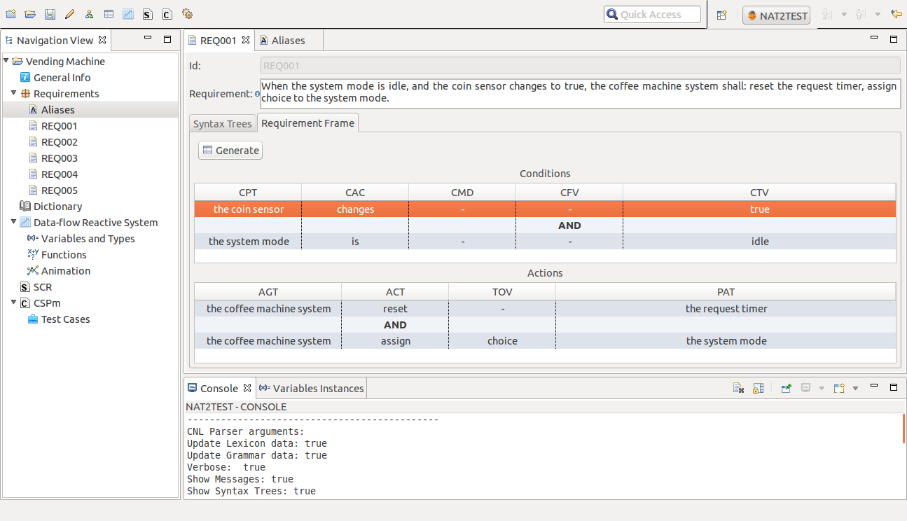Open the Variables Instances tab
The width and height of the screenshot is (907, 521).
[x=311, y=389]
